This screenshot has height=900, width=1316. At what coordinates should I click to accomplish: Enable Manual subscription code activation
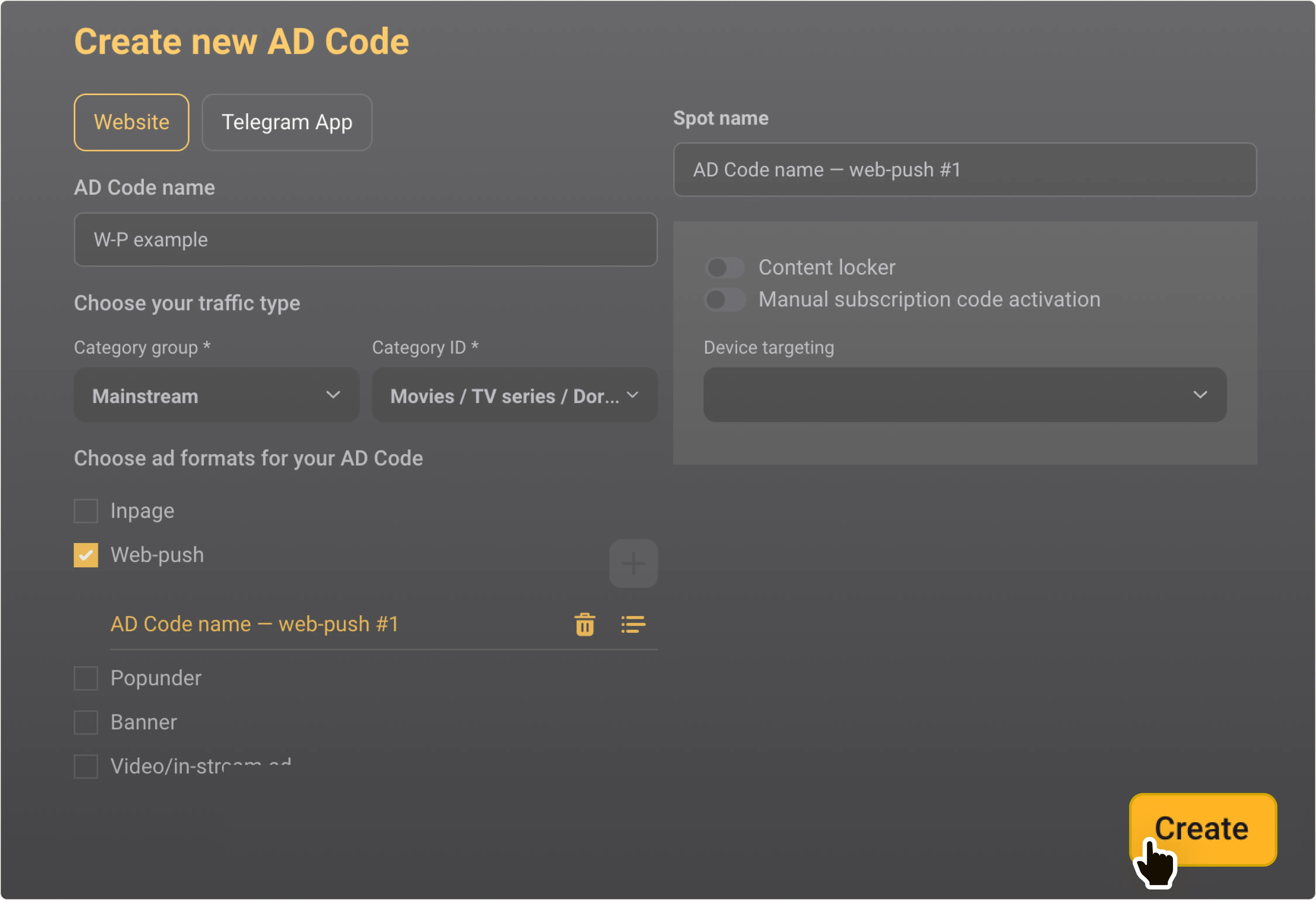coord(725,299)
